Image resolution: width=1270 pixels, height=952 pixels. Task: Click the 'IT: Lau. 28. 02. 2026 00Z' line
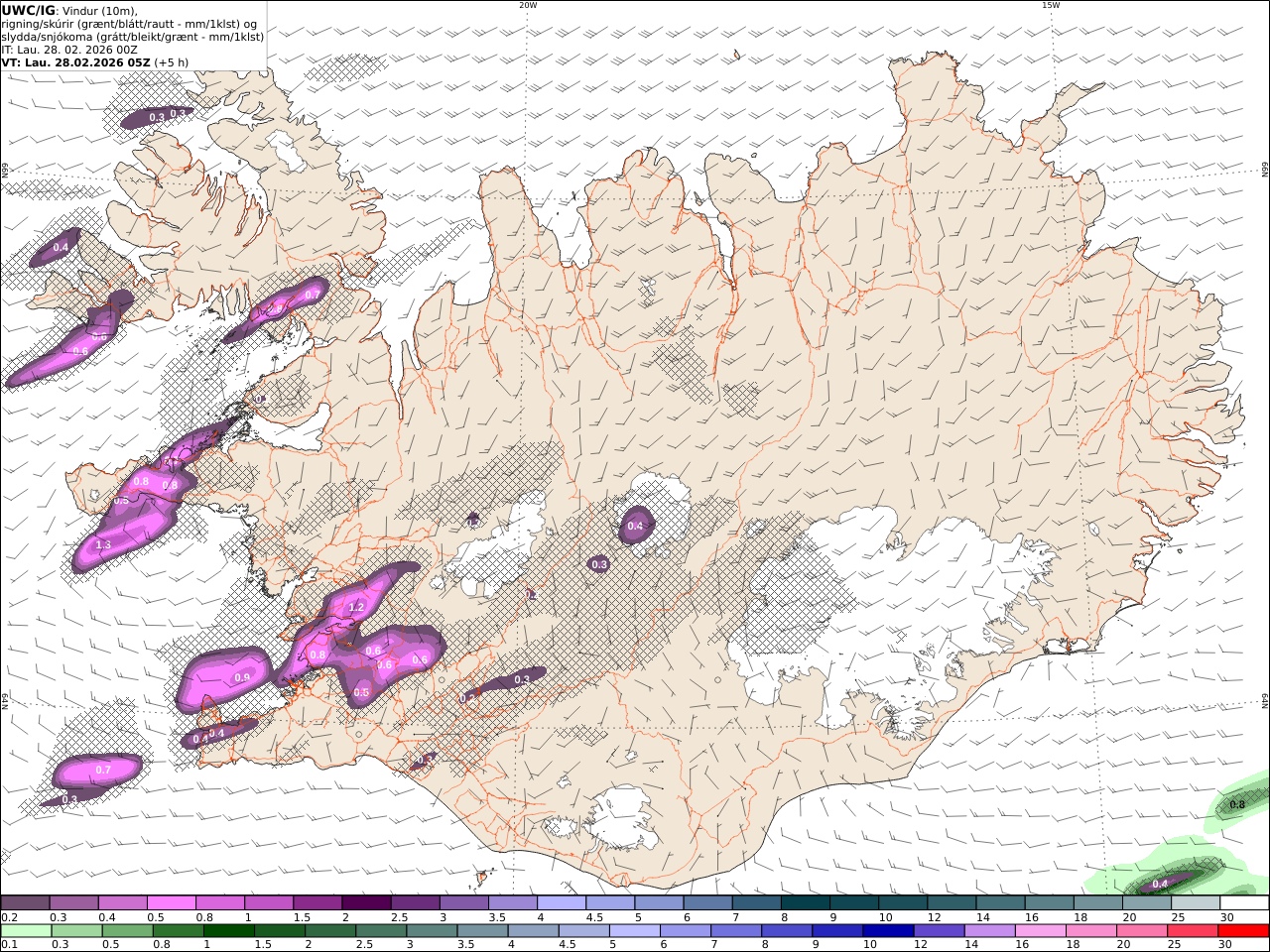pos(69,50)
